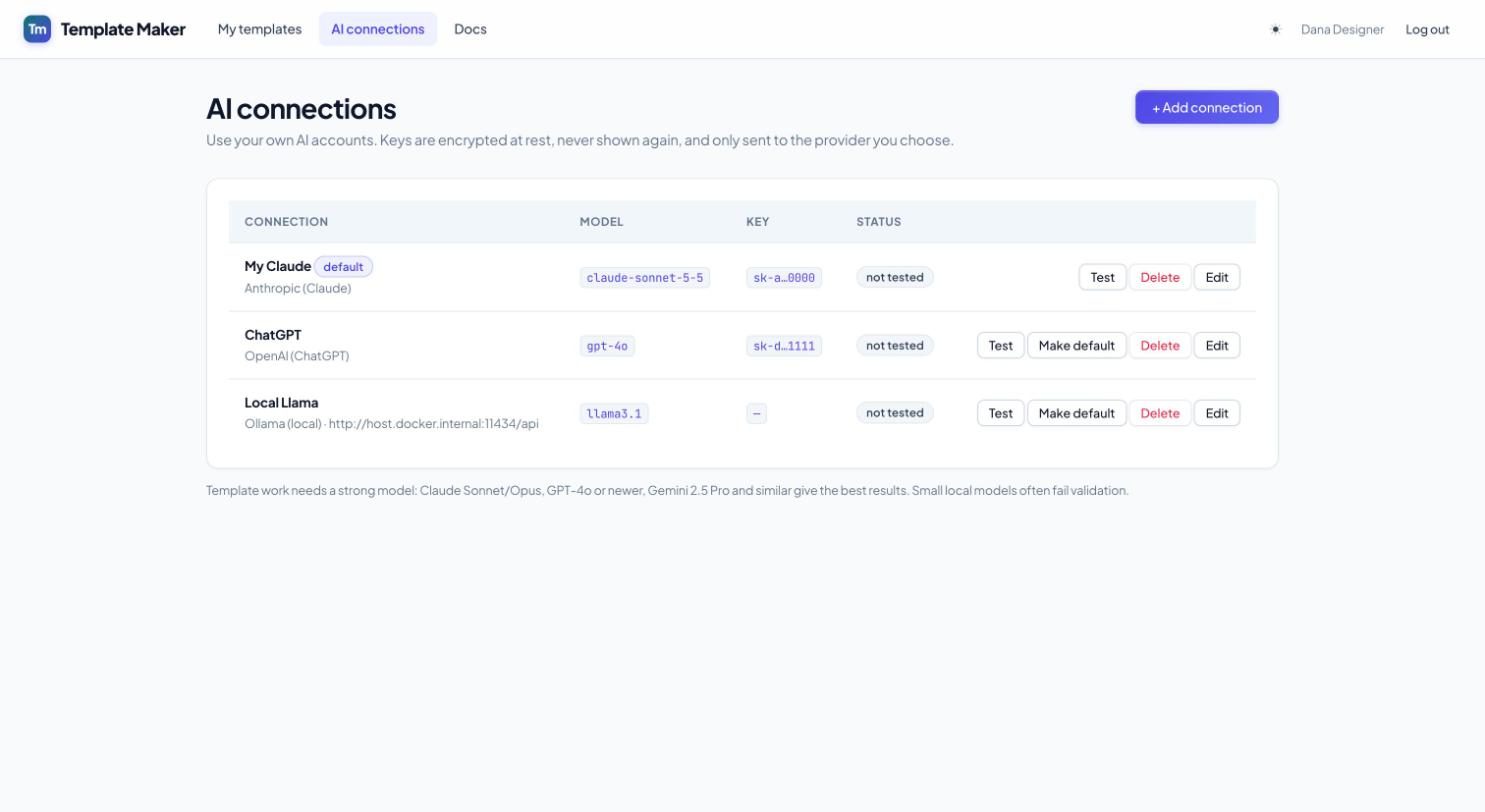Click the gpt-4o model tag

pyautogui.click(x=607, y=346)
